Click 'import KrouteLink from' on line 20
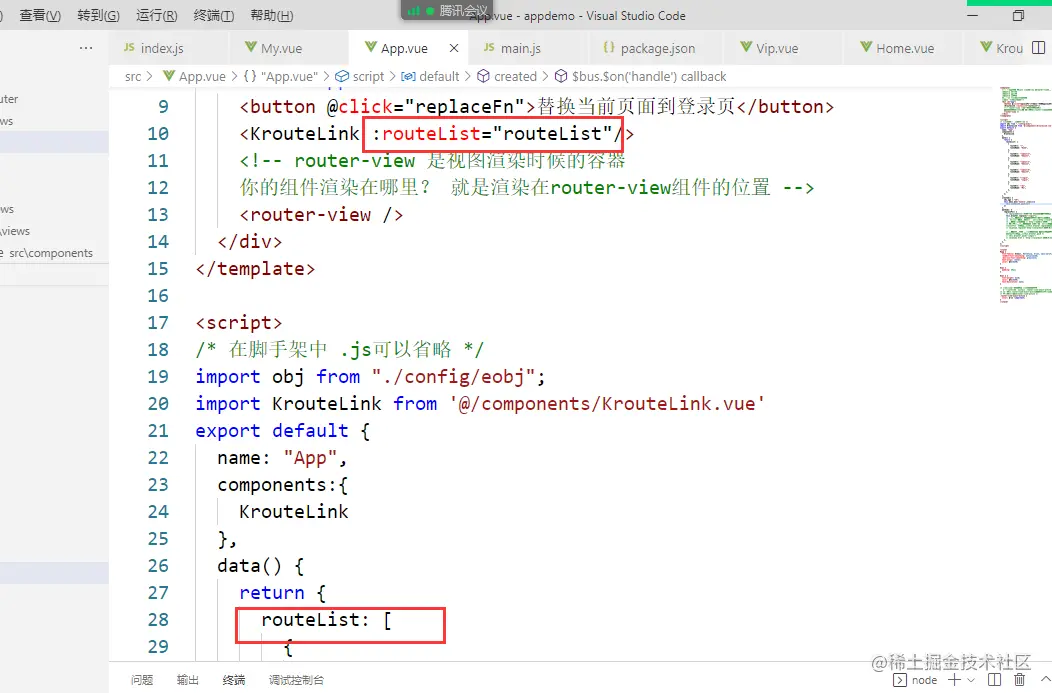This screenshot has height=693, width=1052. click(x=316, y=404)
